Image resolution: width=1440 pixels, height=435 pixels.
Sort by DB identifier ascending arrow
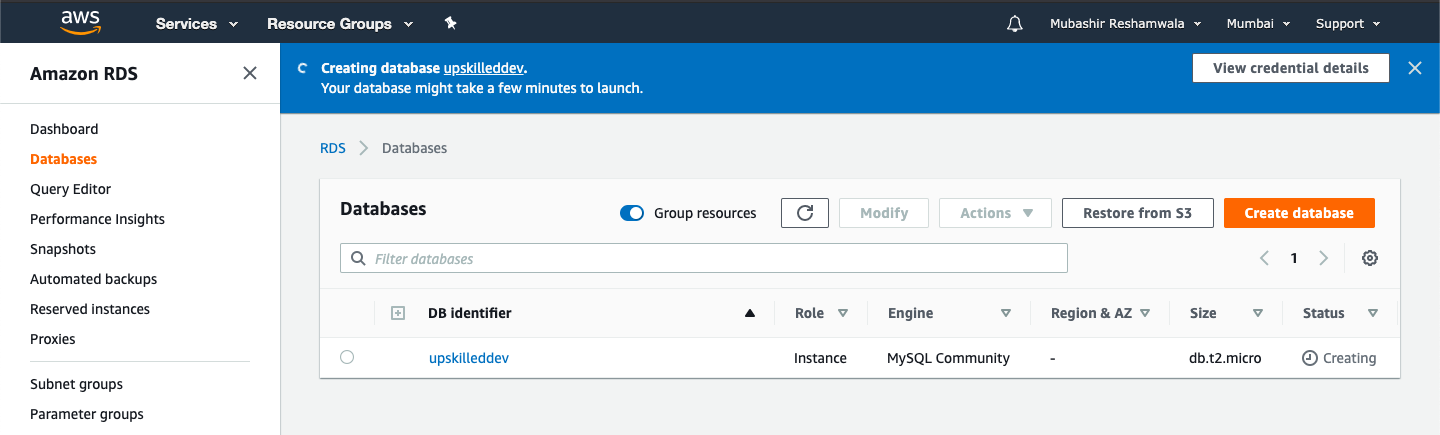pos(750,313)
